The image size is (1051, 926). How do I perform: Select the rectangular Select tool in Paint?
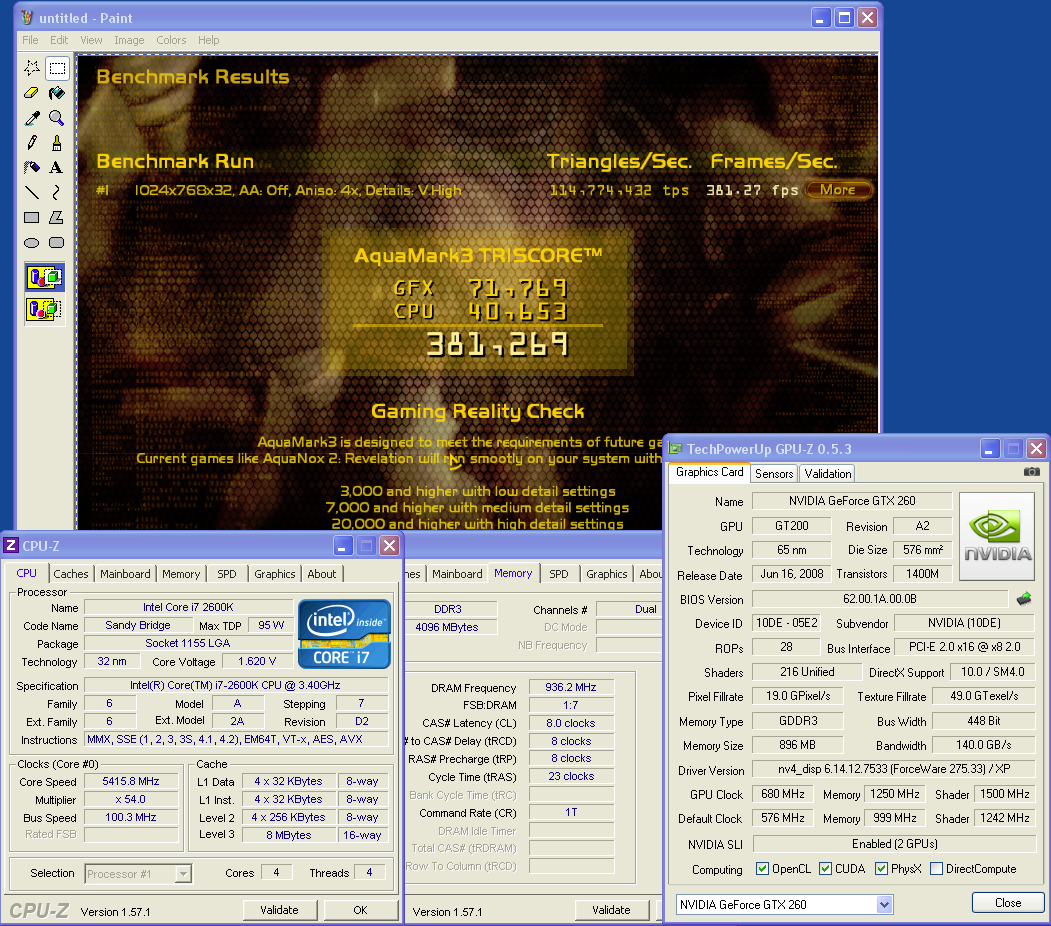57,68
